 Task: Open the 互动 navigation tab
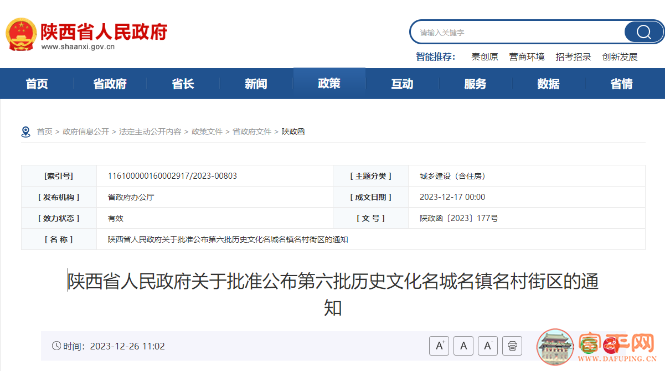click(402, 84)
